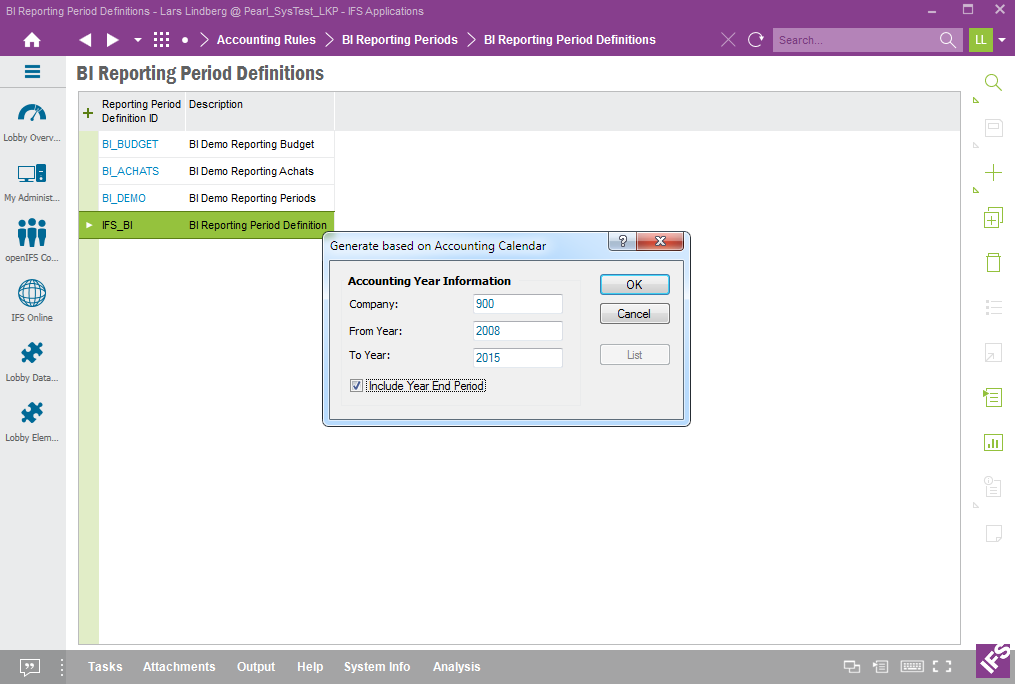This screenshot has width=1015, height=684.
Task: Open the navigator grid icon
Action: pyautogui.click(x=161, y=40)
